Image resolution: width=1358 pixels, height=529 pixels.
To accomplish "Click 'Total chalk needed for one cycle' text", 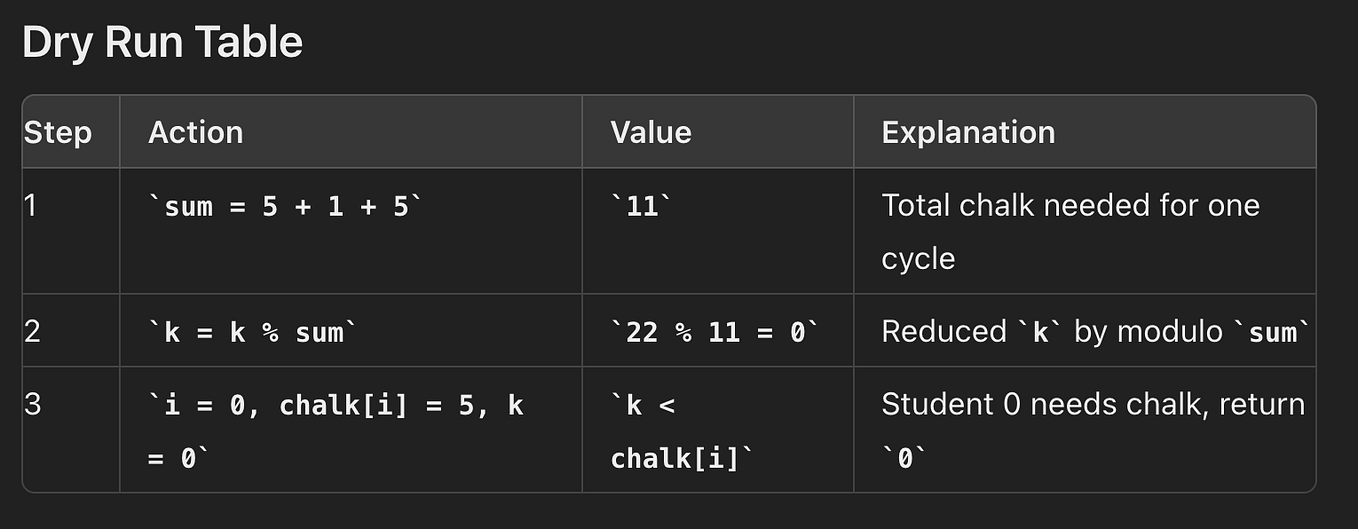I will point(1069,231).
